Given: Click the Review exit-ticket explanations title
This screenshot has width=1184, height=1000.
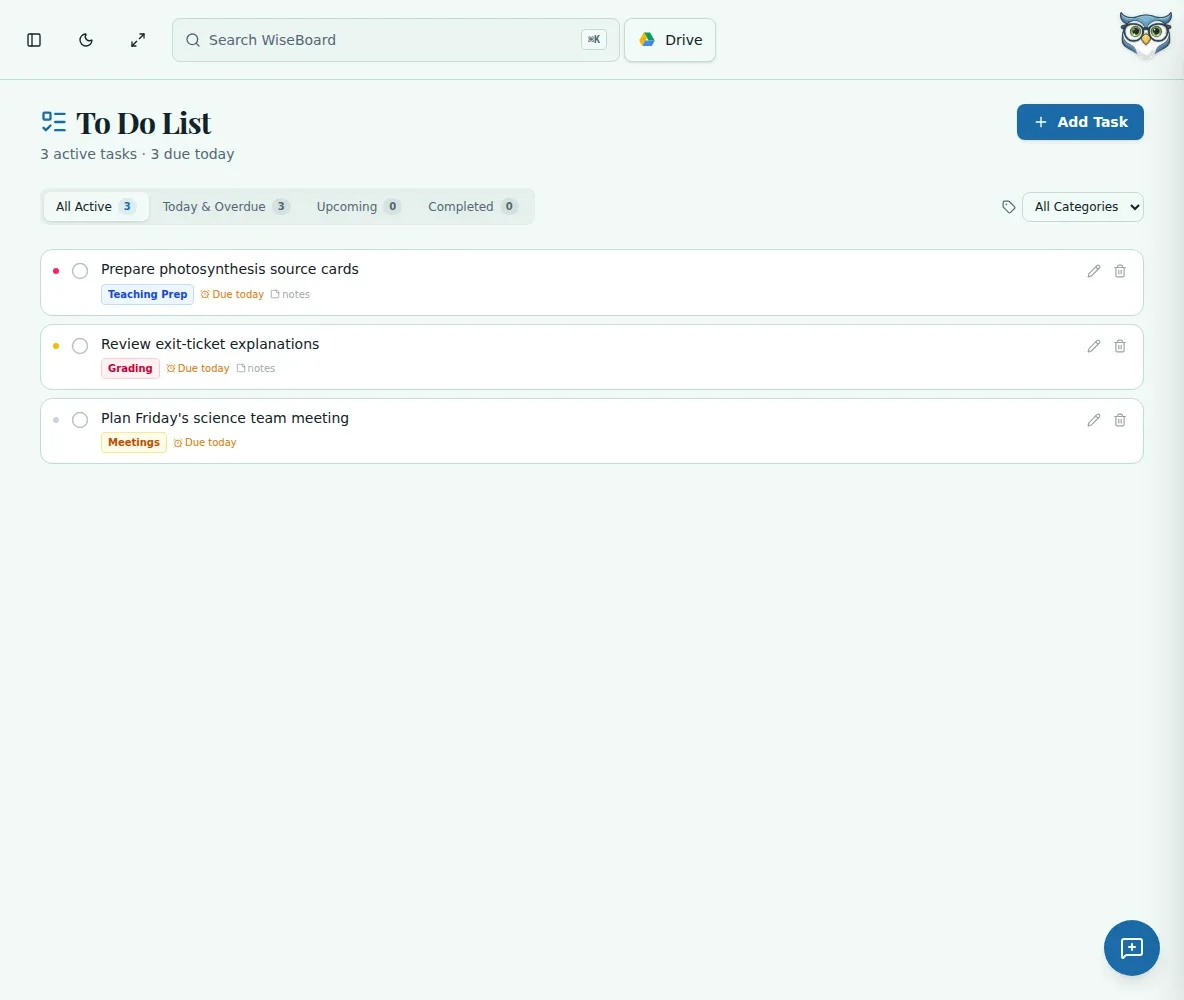Looking at the screenshot, I should pos(210,344).
